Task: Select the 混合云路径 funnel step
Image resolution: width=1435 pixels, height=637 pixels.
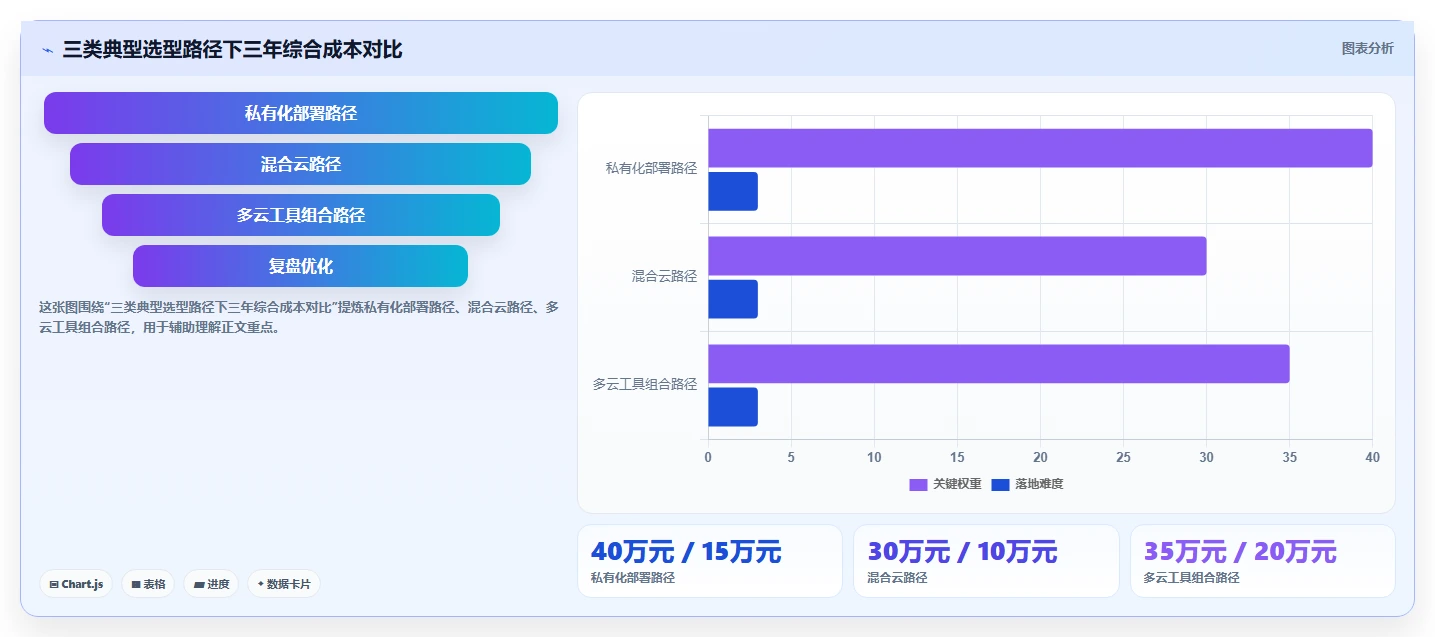Action: pyautogui.click(x=300, y=164)
